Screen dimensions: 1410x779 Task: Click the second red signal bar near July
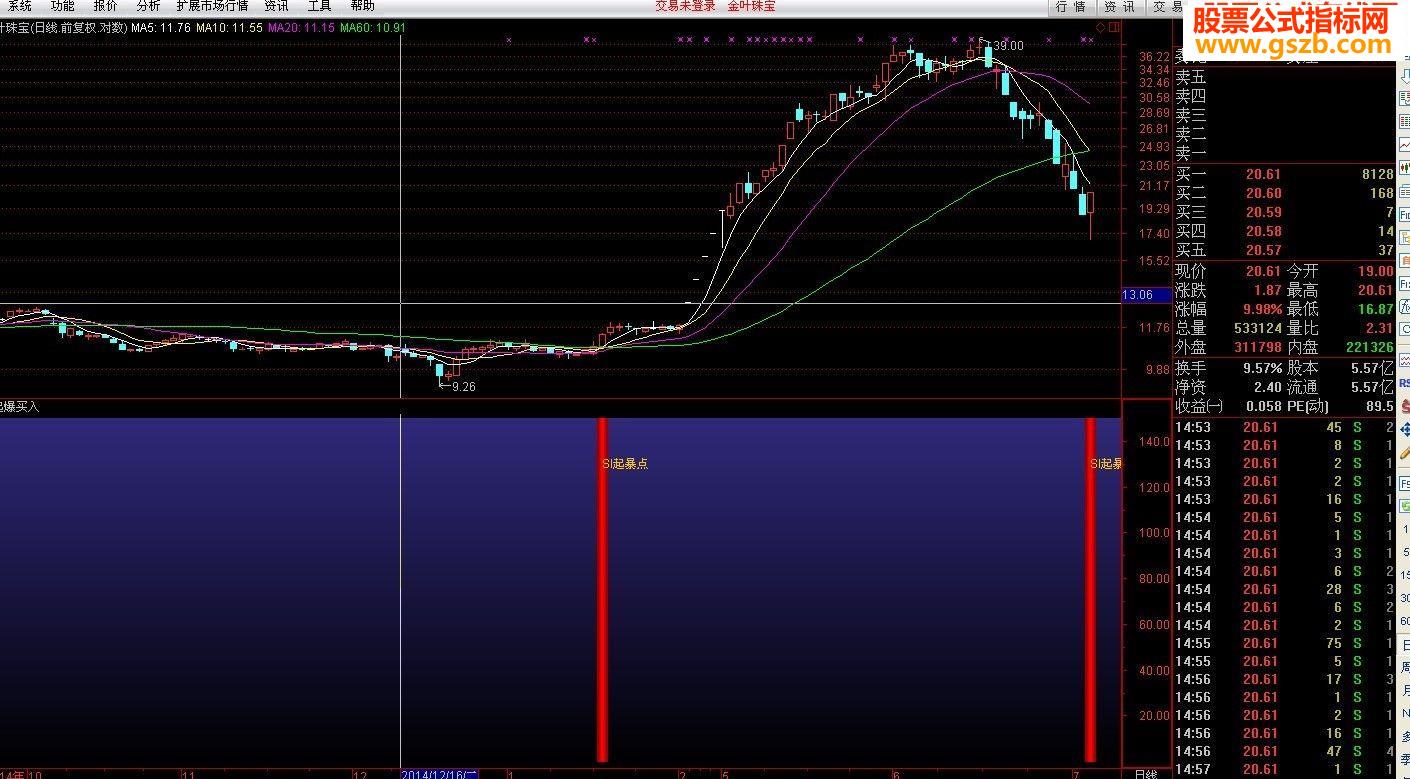pyautogui.click(x=1090, y=590)
